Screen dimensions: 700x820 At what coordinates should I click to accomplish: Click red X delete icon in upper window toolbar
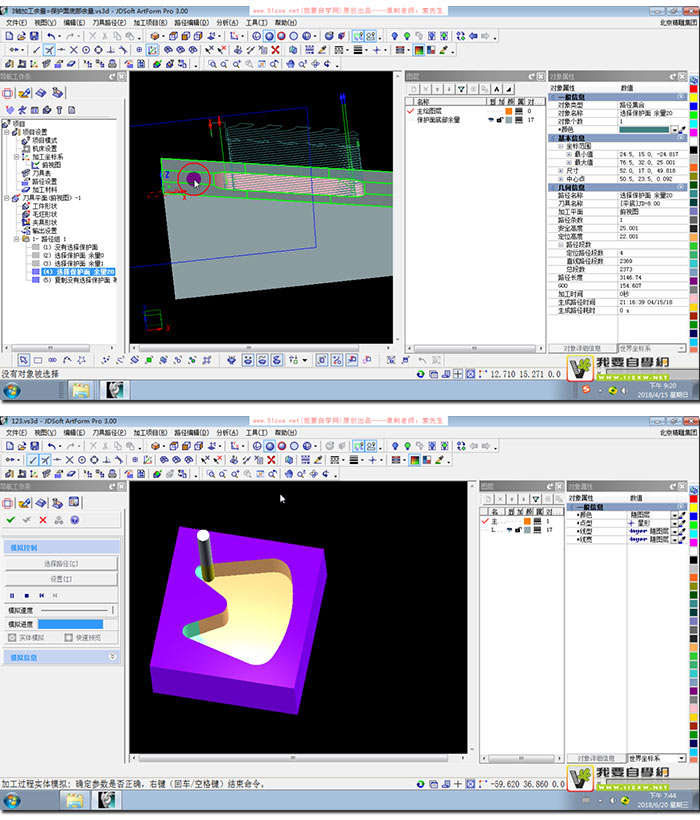276,50
